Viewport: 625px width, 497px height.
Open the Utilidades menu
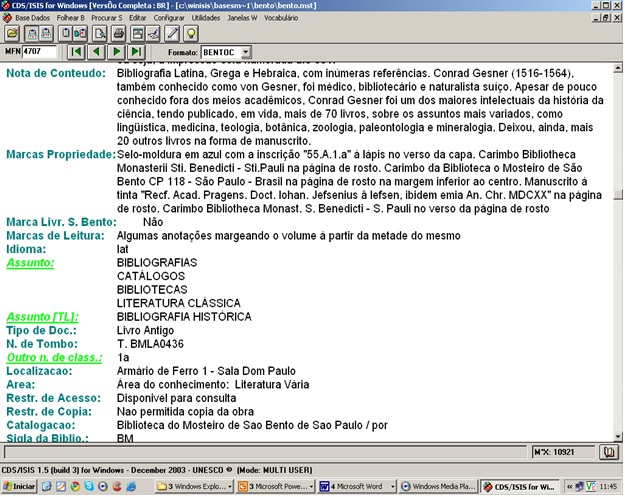pos(206,18)
